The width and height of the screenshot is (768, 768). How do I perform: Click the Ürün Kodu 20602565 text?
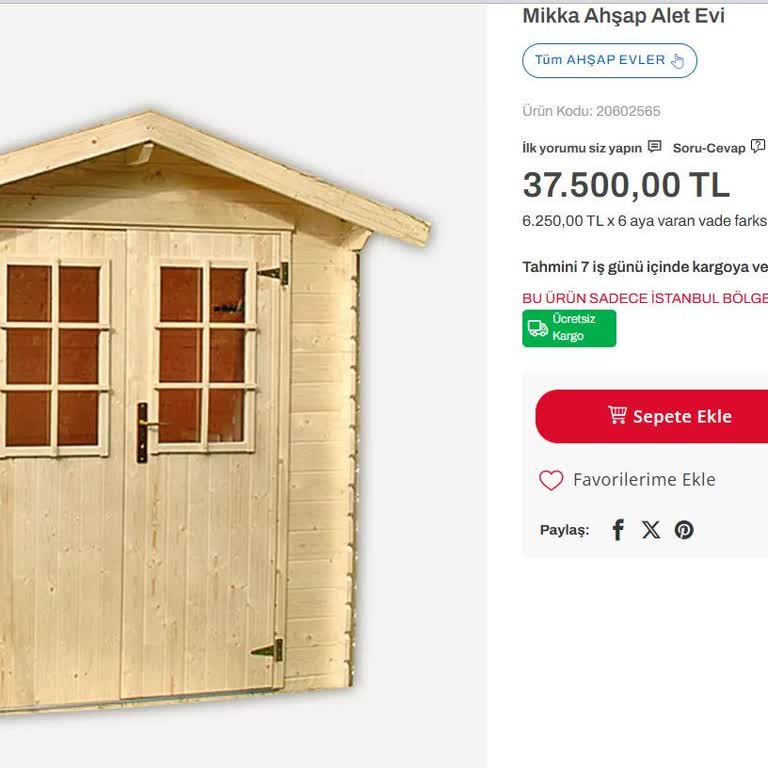591,111
